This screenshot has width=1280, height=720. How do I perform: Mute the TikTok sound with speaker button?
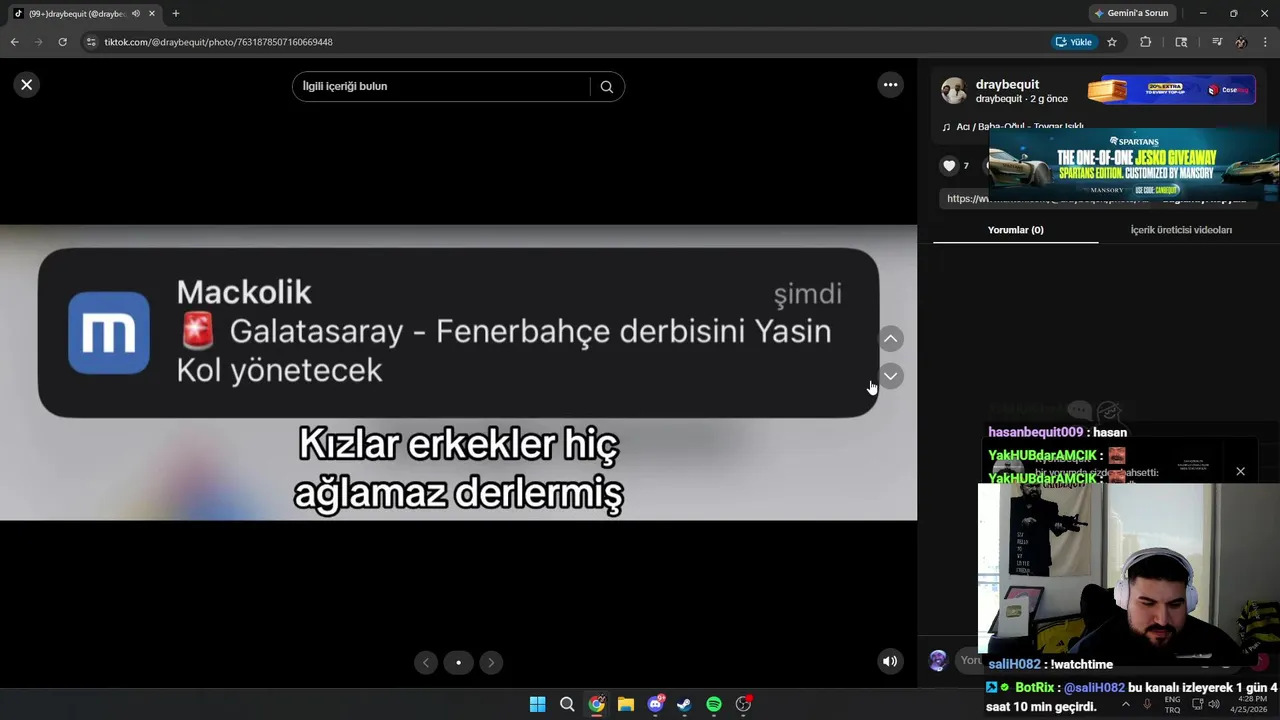[889, 661]
